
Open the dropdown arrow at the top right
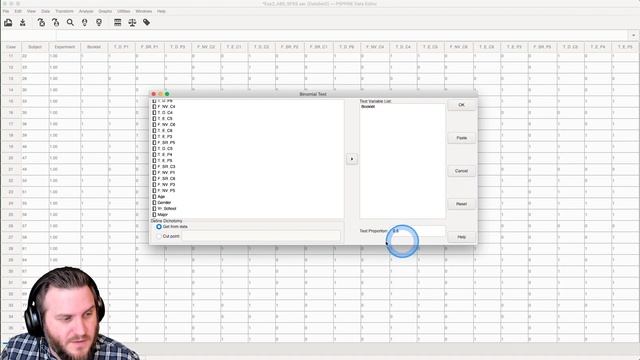point(633,36)
